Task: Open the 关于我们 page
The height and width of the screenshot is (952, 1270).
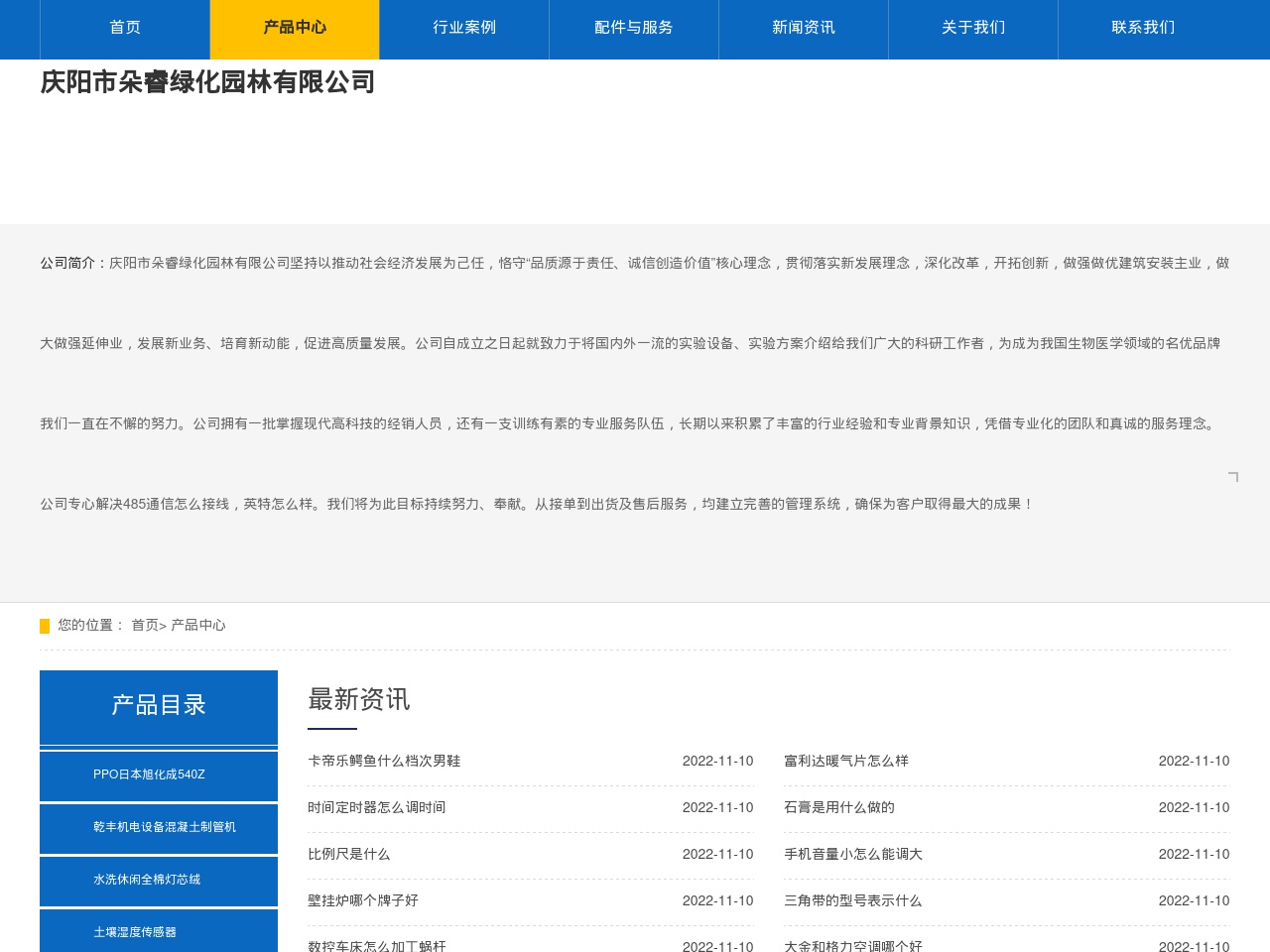Action: click(x=973, y=28)
